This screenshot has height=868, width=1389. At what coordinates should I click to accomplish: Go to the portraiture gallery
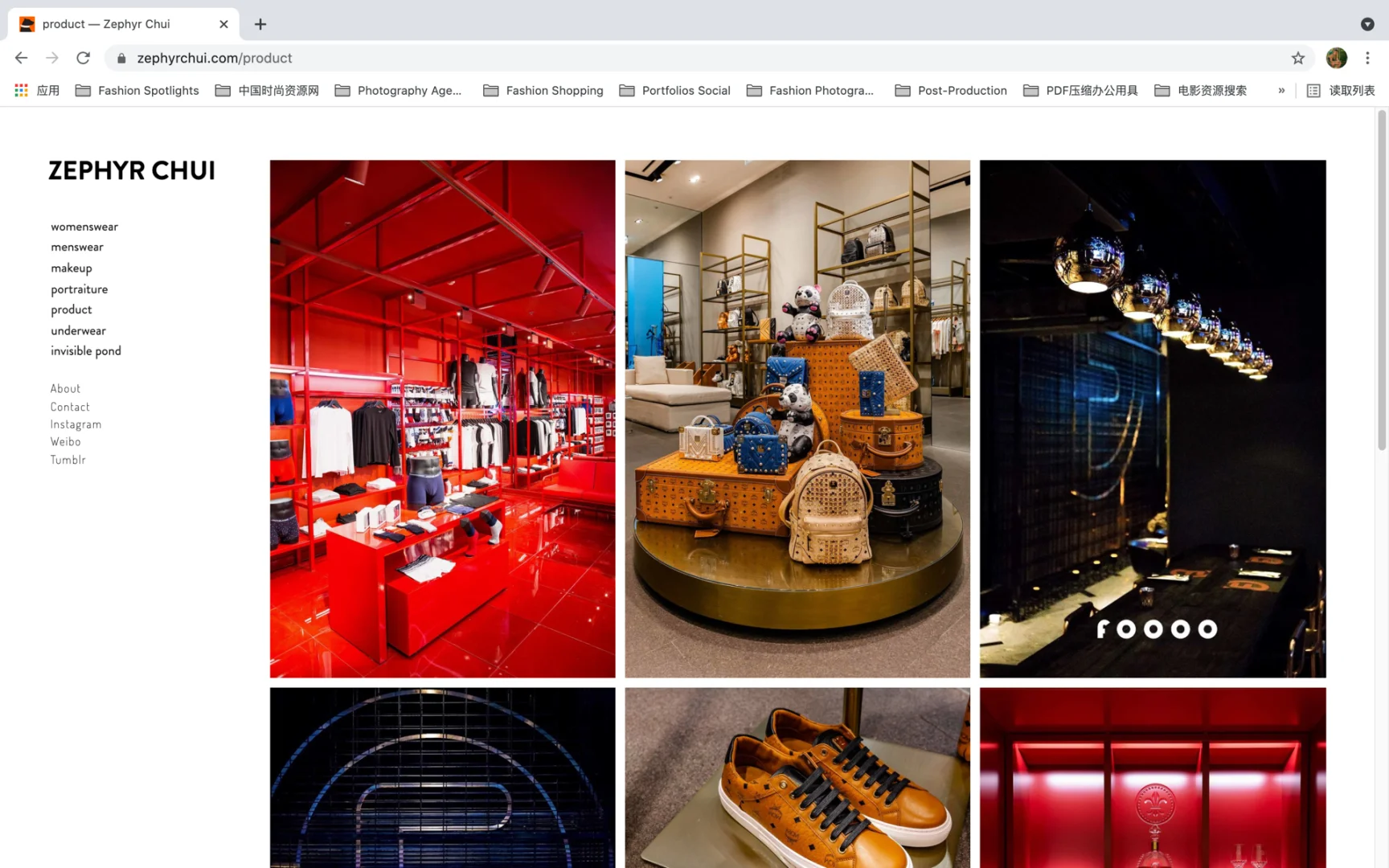(x=79, y=289)
